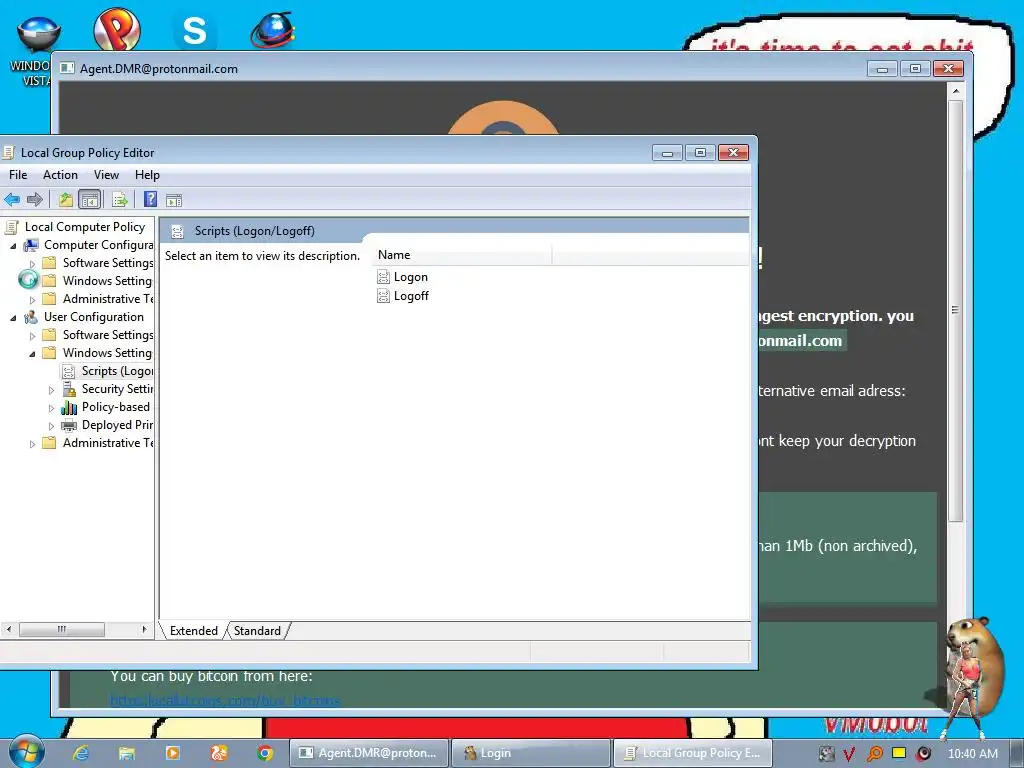The width and height of the screenshot is (1024, 768).
Task: Click the bitcoin purchase link in Agent.DMR window
Action: pyautogui.click(x=225, y=700)
